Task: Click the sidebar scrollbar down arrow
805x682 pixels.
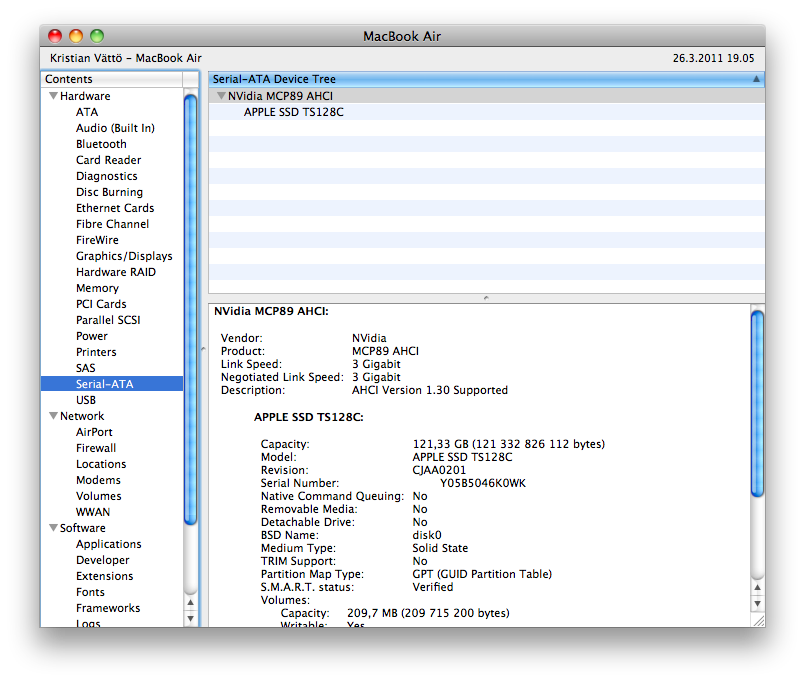Action: (191, 618)
